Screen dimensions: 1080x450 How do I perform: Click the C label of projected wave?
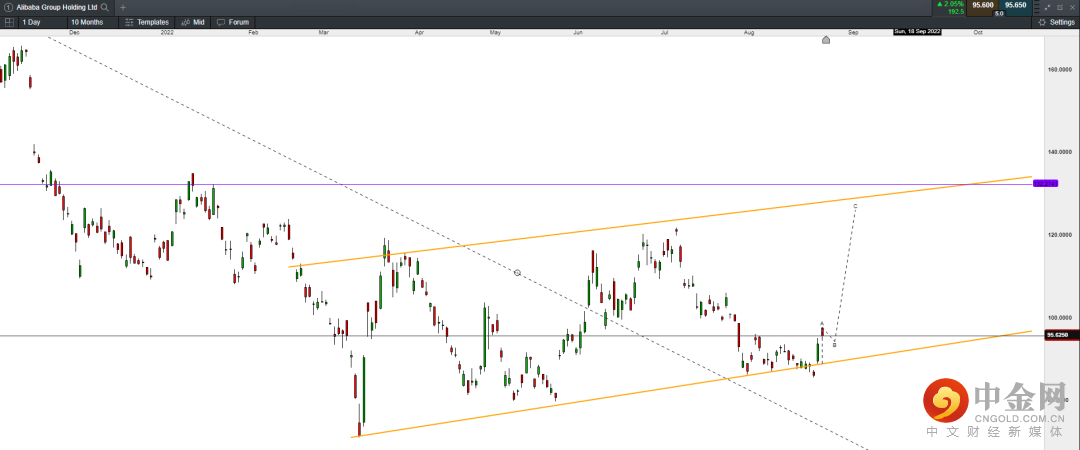(855, 206)
